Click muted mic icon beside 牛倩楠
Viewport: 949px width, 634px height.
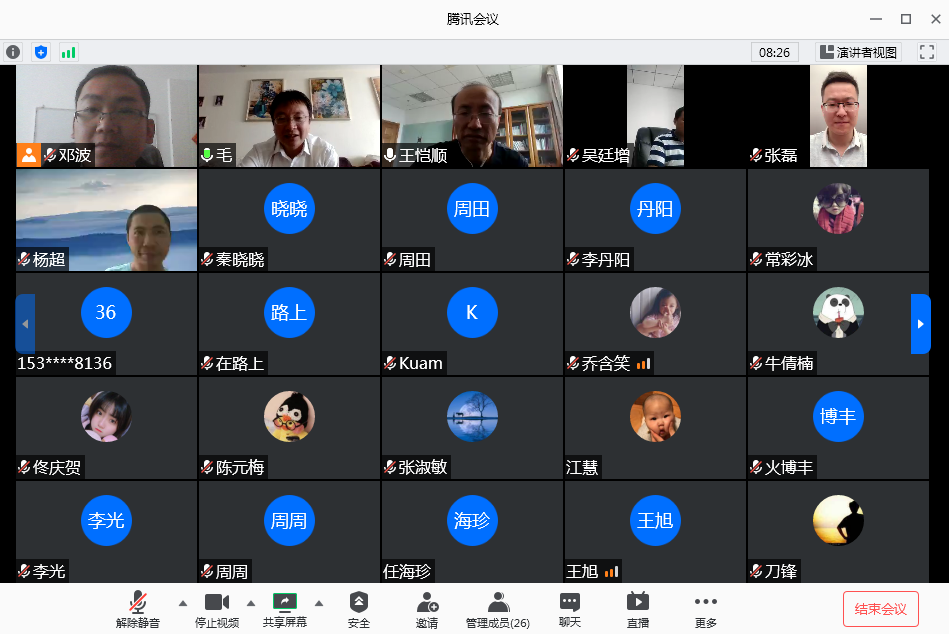(756, 363)
